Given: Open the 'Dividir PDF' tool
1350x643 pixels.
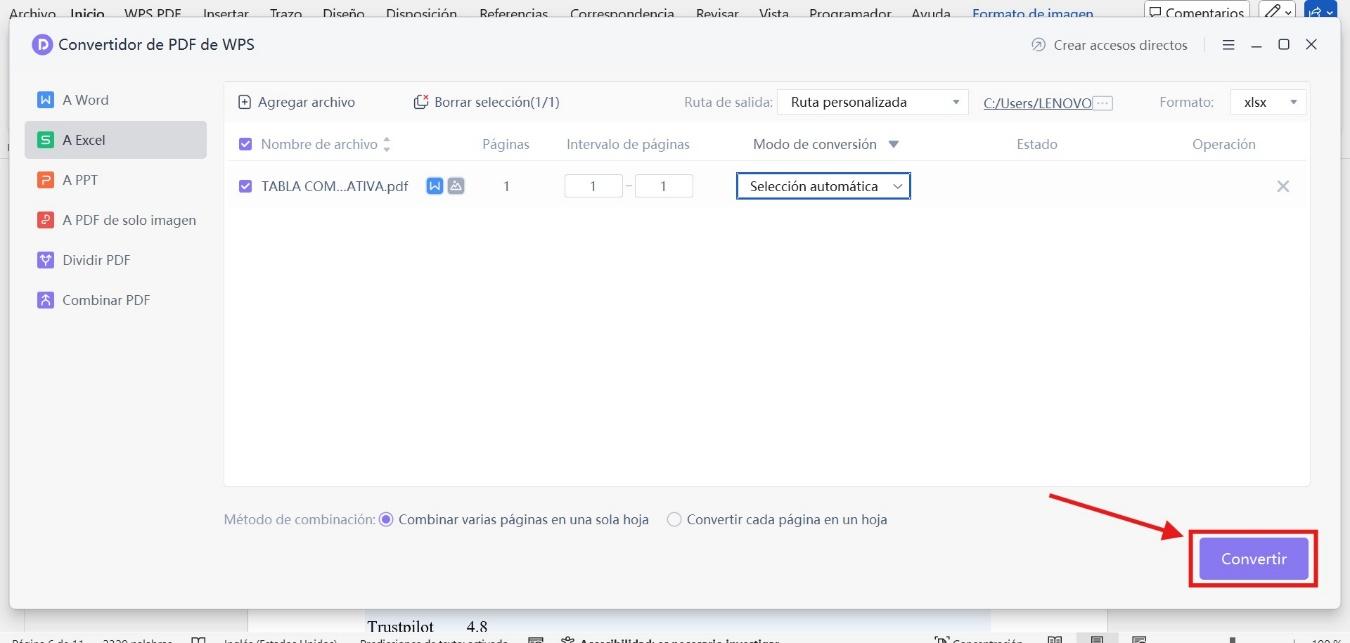Looking at the screenshot, I should click(95, 259).
